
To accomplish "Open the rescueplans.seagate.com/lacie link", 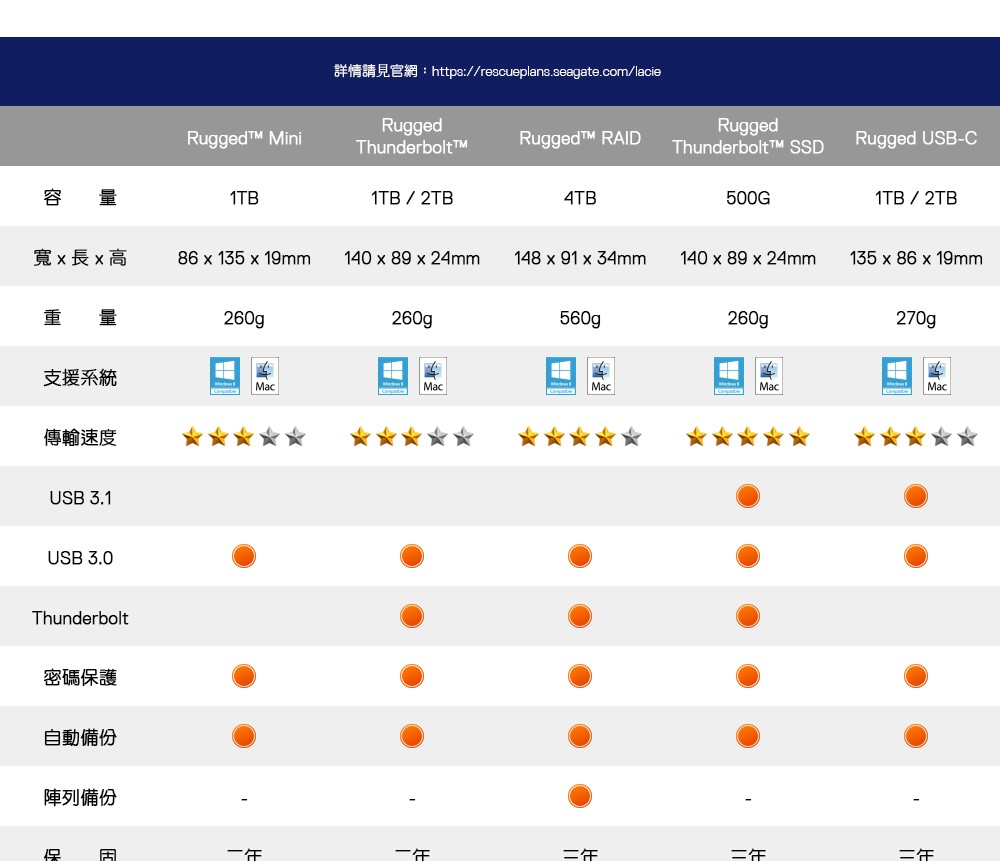I will [x=546, y=71].
